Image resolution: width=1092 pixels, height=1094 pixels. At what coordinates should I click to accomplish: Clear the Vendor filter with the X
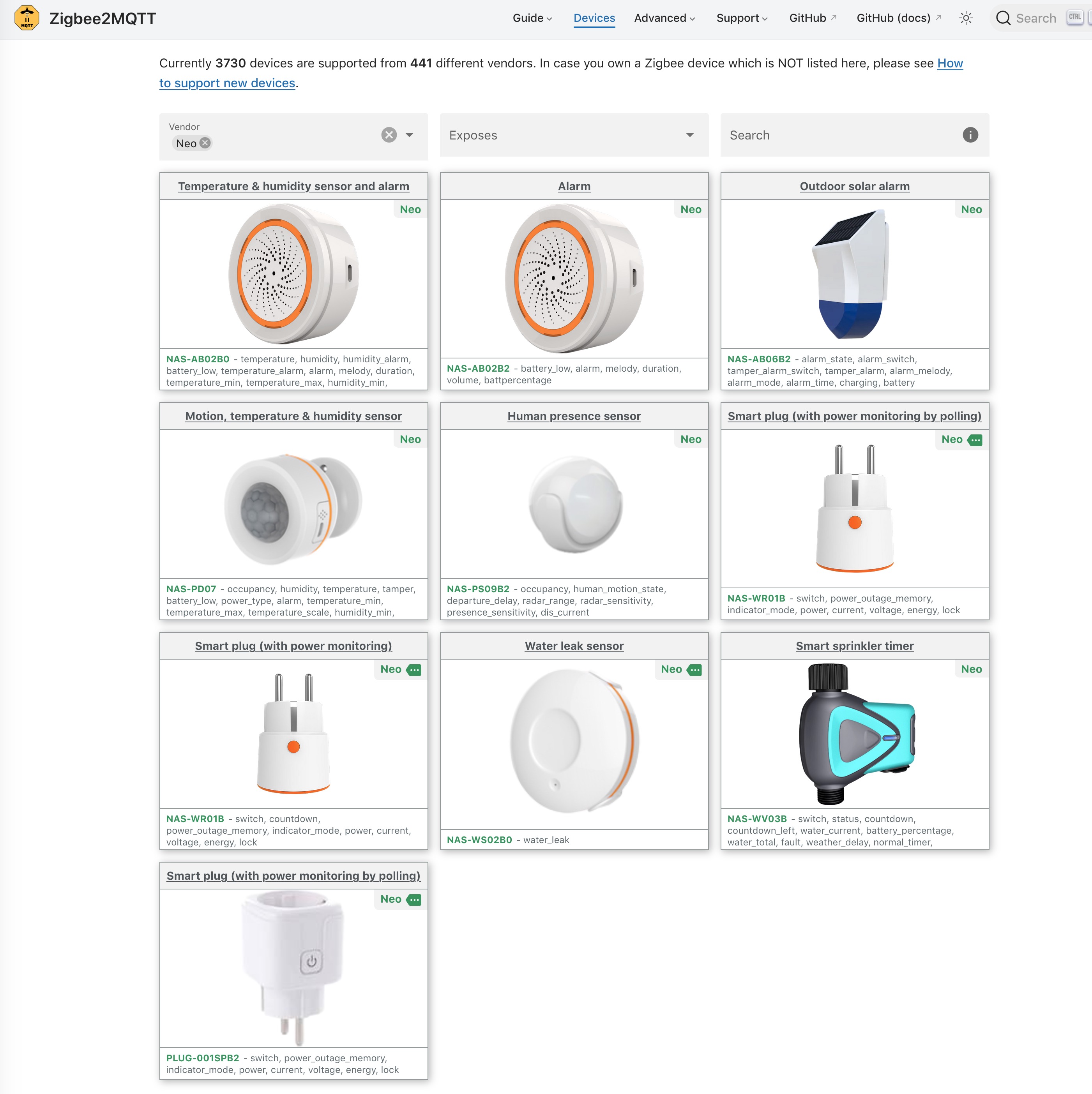click(389, 135)
